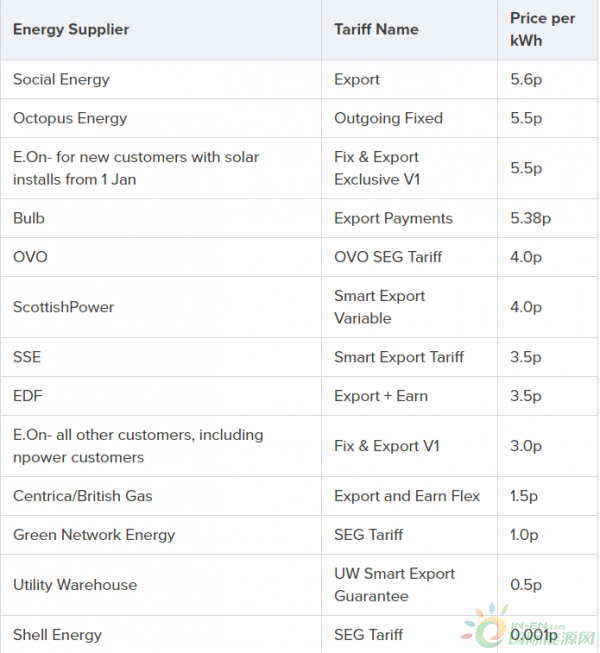Click the ScottishPower supplier cell

(161, 307)
